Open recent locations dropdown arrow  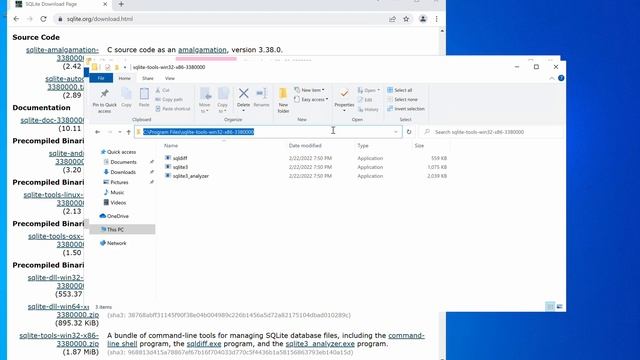(x=120, y=132)
